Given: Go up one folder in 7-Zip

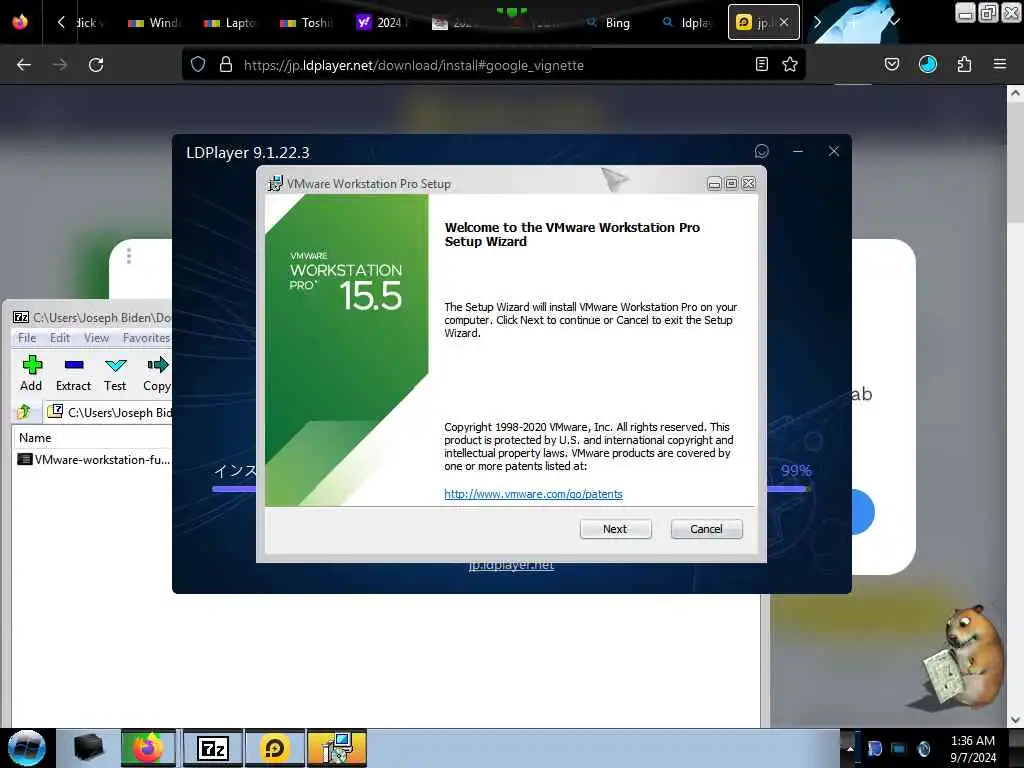Looking at the screenshot, I should click(x=24, y=411).
